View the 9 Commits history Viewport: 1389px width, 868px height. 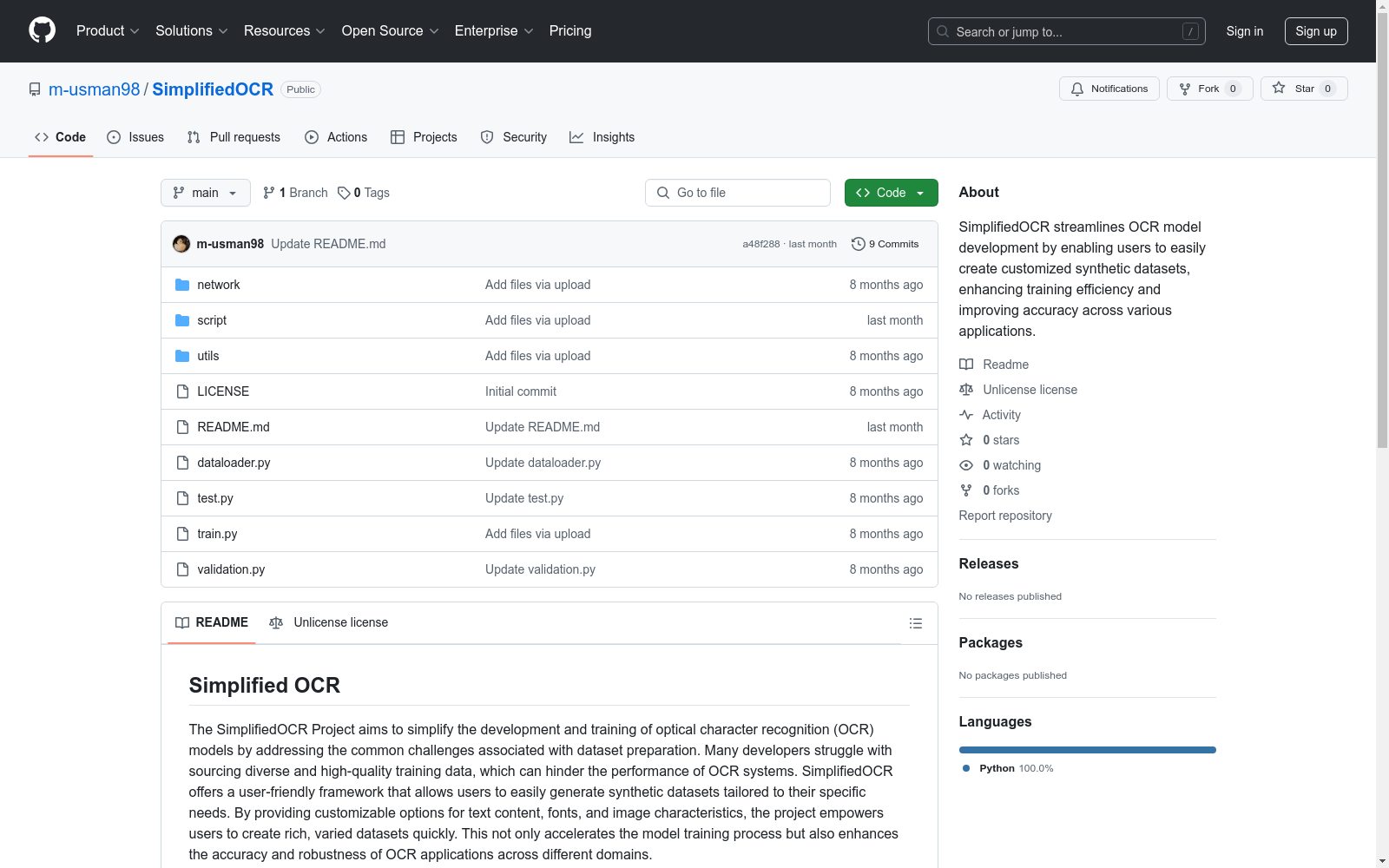[885, 244]
